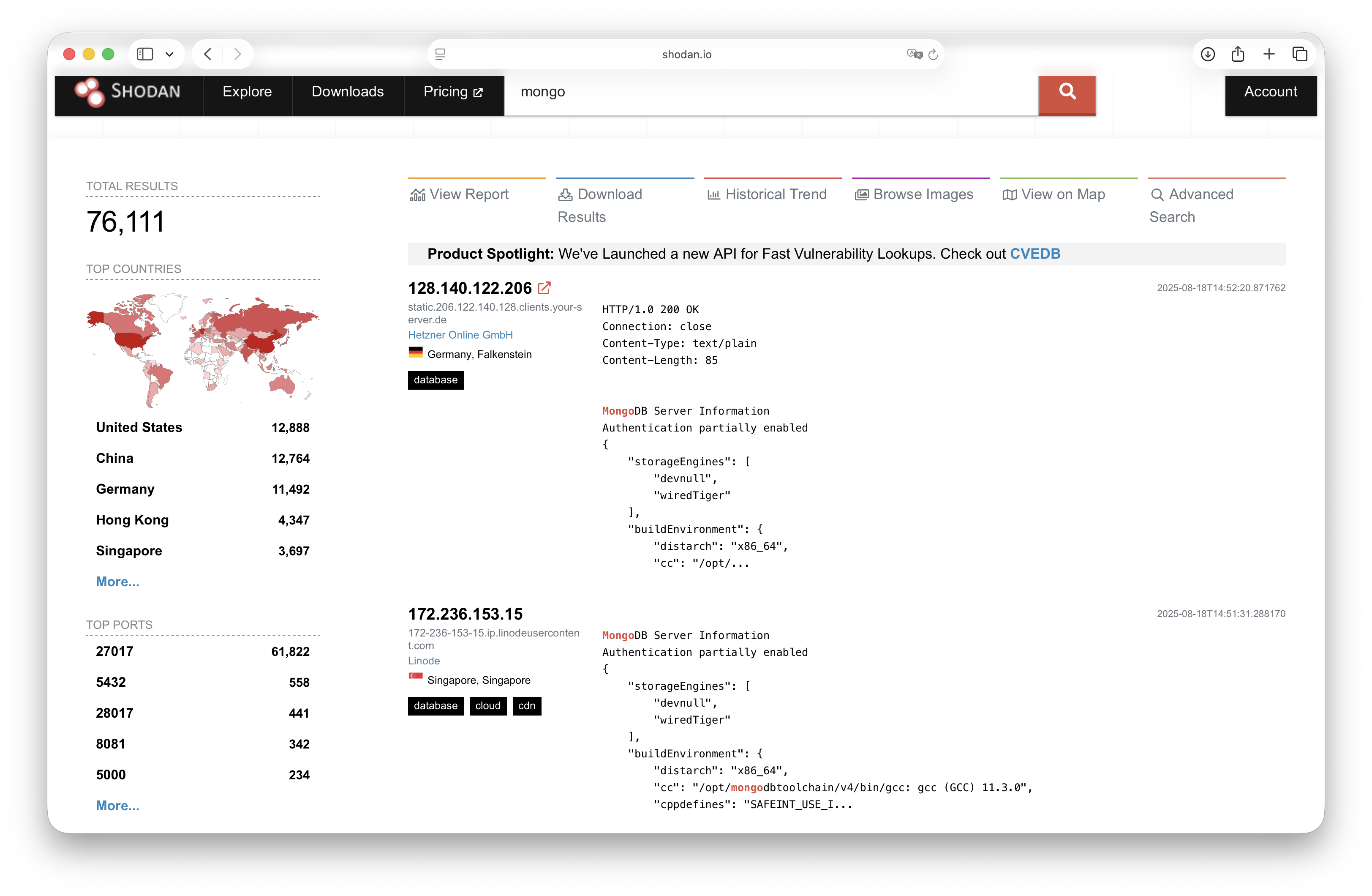Filter by Hong Kong country
The height and width of the screenshot is (896, 1372).
click(202, 520)
